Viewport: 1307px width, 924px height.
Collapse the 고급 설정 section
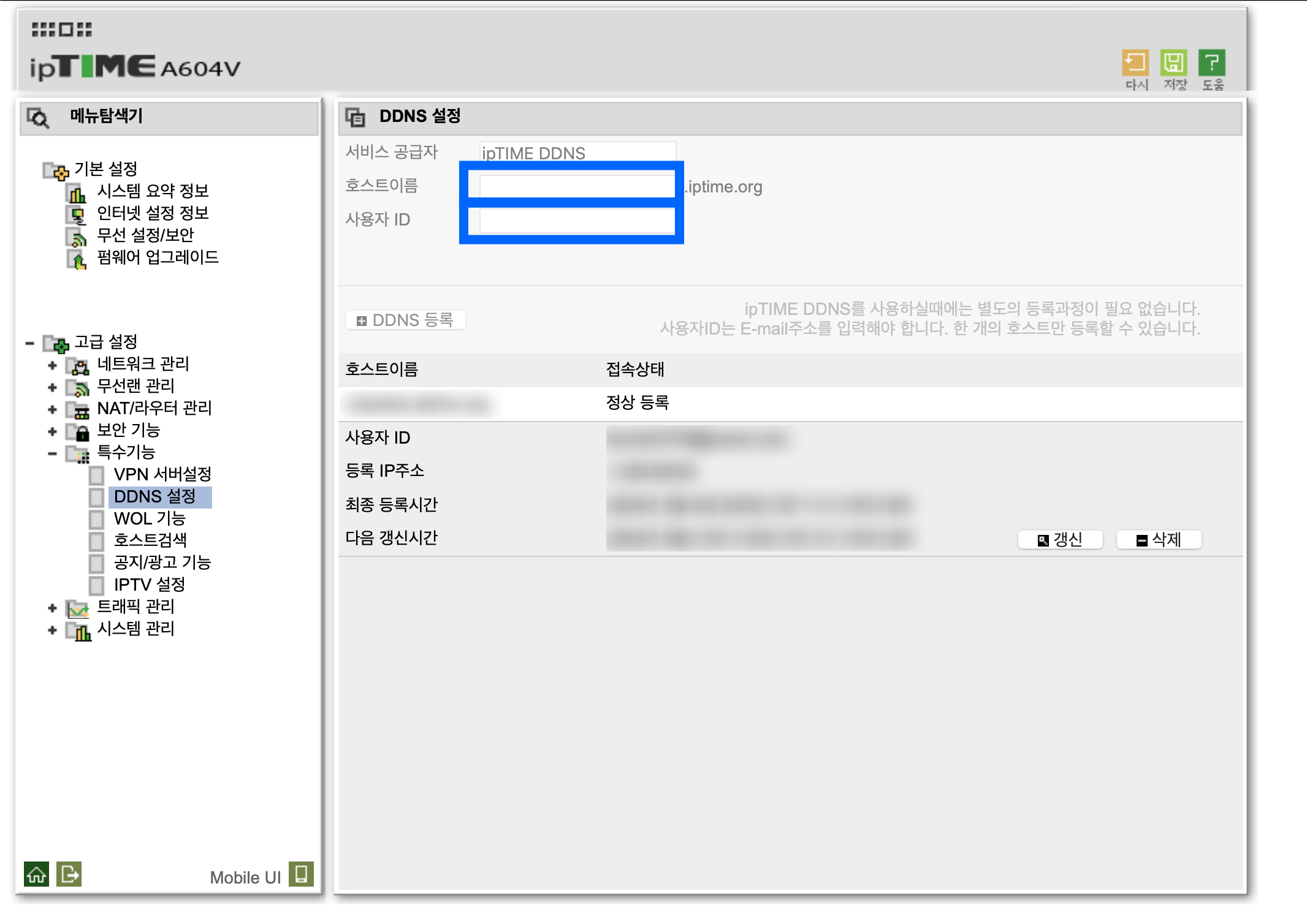point(29,343)
